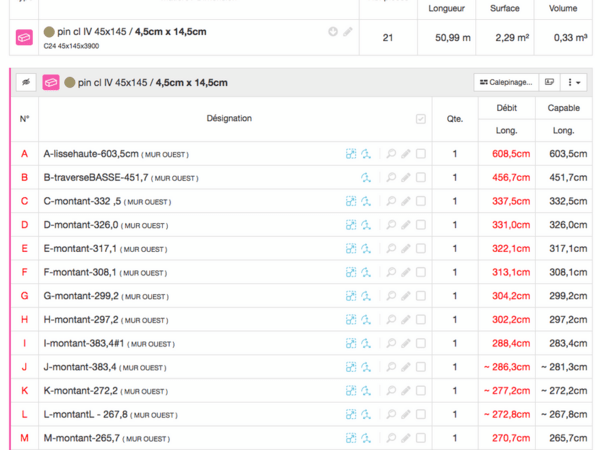Check the box for A-lissehaute-603,5cm
The width and height of the screenshot is (600, 450).
coord(421,154)
